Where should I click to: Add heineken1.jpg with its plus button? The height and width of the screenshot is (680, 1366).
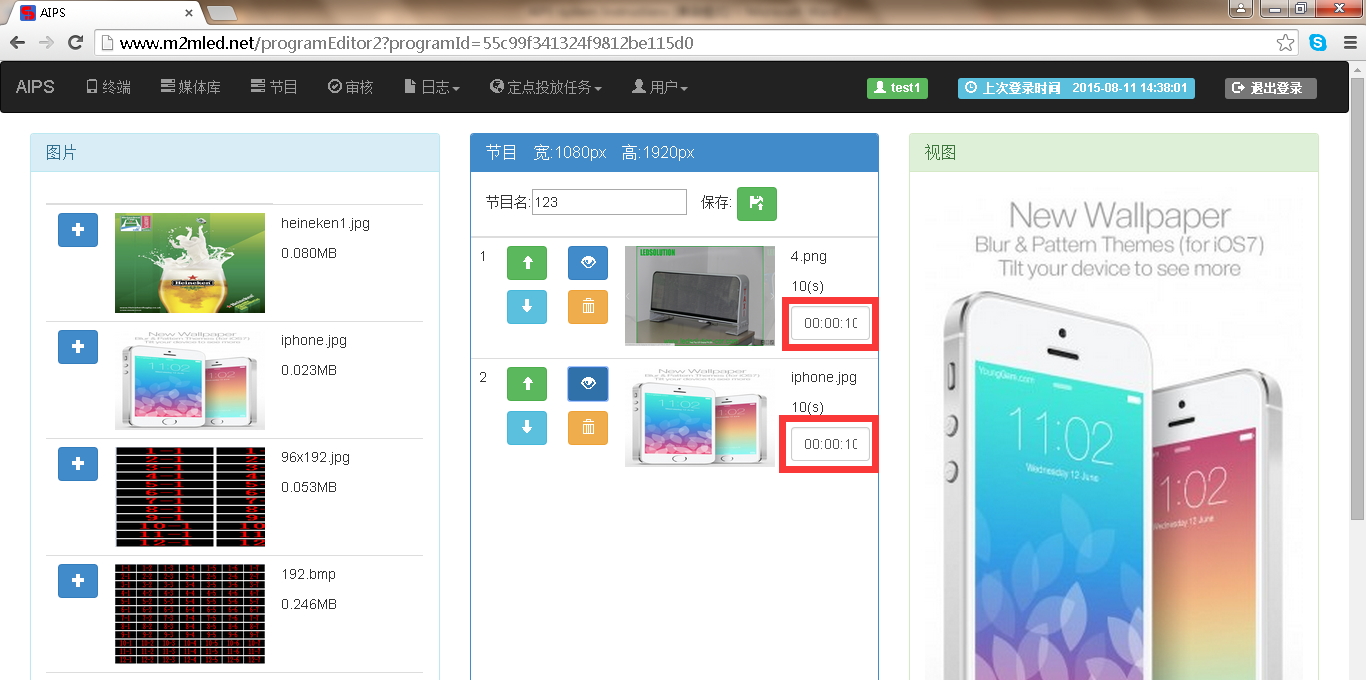point(78,230)
